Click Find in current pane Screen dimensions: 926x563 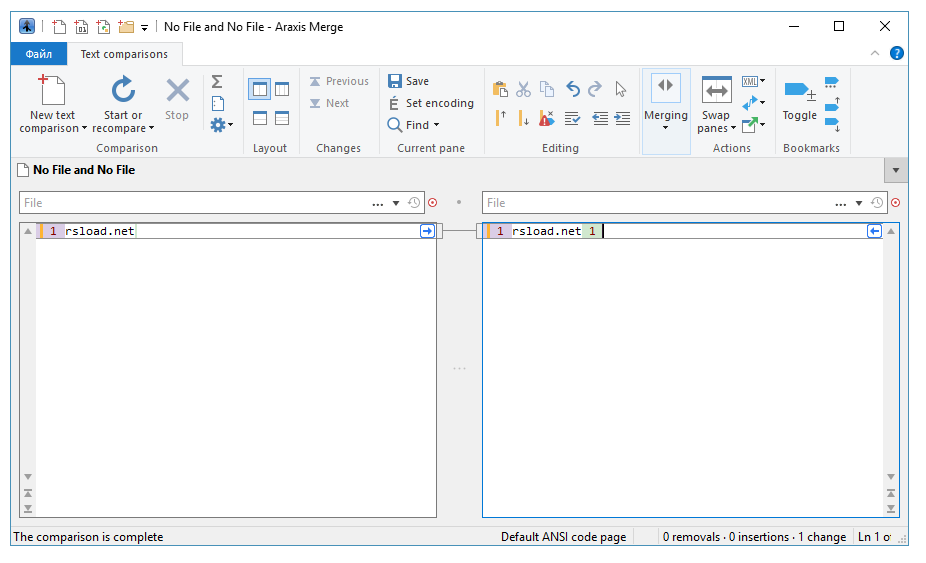click(x=409, y=125)
